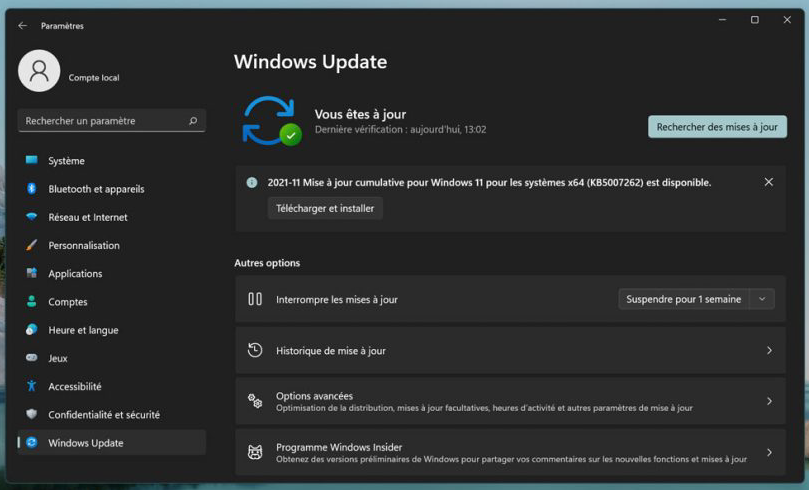809x490 pixels.
Task: Click the Comptes person icon
Action: tap(31, 301)
